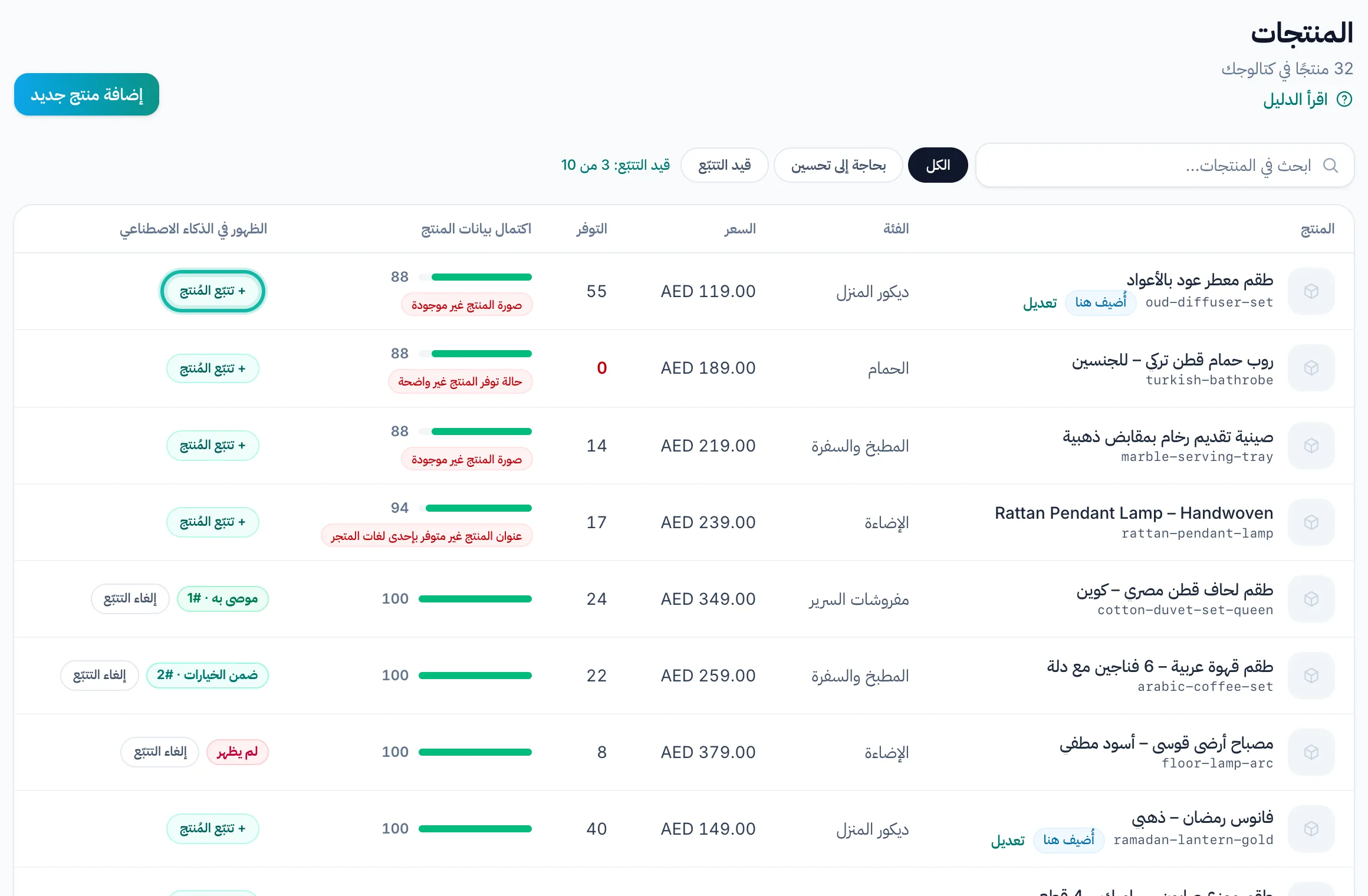Cancel tracking for floor-lamp-arc
Screen dimensions: 1368x896
point(160,752)
